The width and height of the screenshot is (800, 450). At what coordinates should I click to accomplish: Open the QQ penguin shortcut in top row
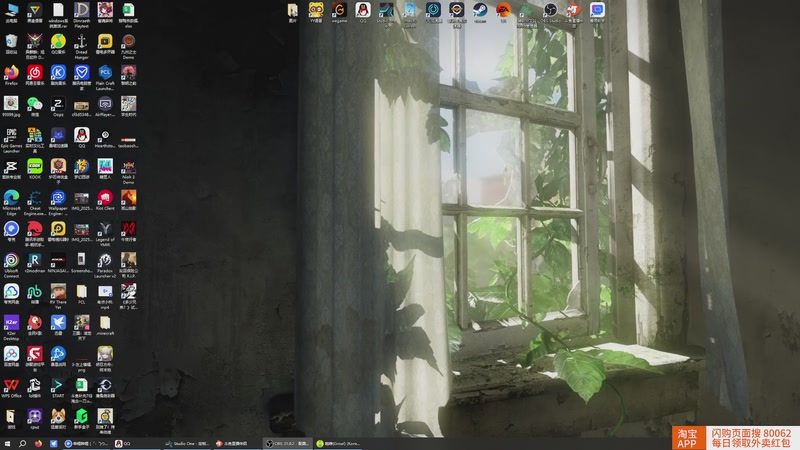(x=363, y=12)
